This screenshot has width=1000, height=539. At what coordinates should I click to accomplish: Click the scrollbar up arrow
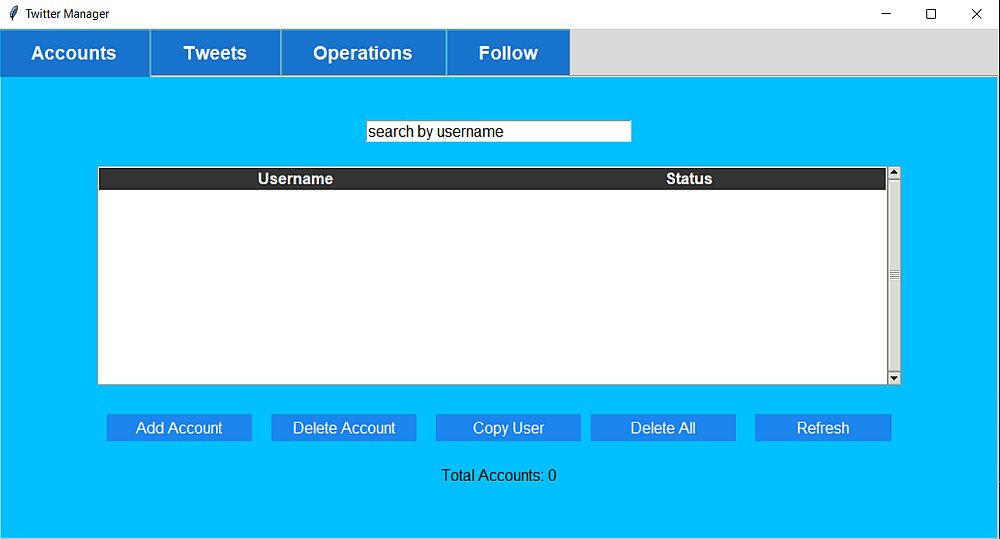(894, 172)
